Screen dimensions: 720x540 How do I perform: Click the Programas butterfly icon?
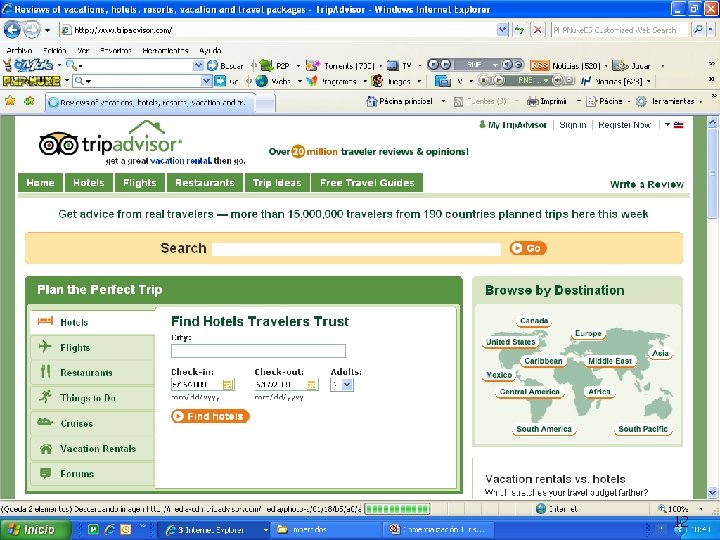pos(312,81)
